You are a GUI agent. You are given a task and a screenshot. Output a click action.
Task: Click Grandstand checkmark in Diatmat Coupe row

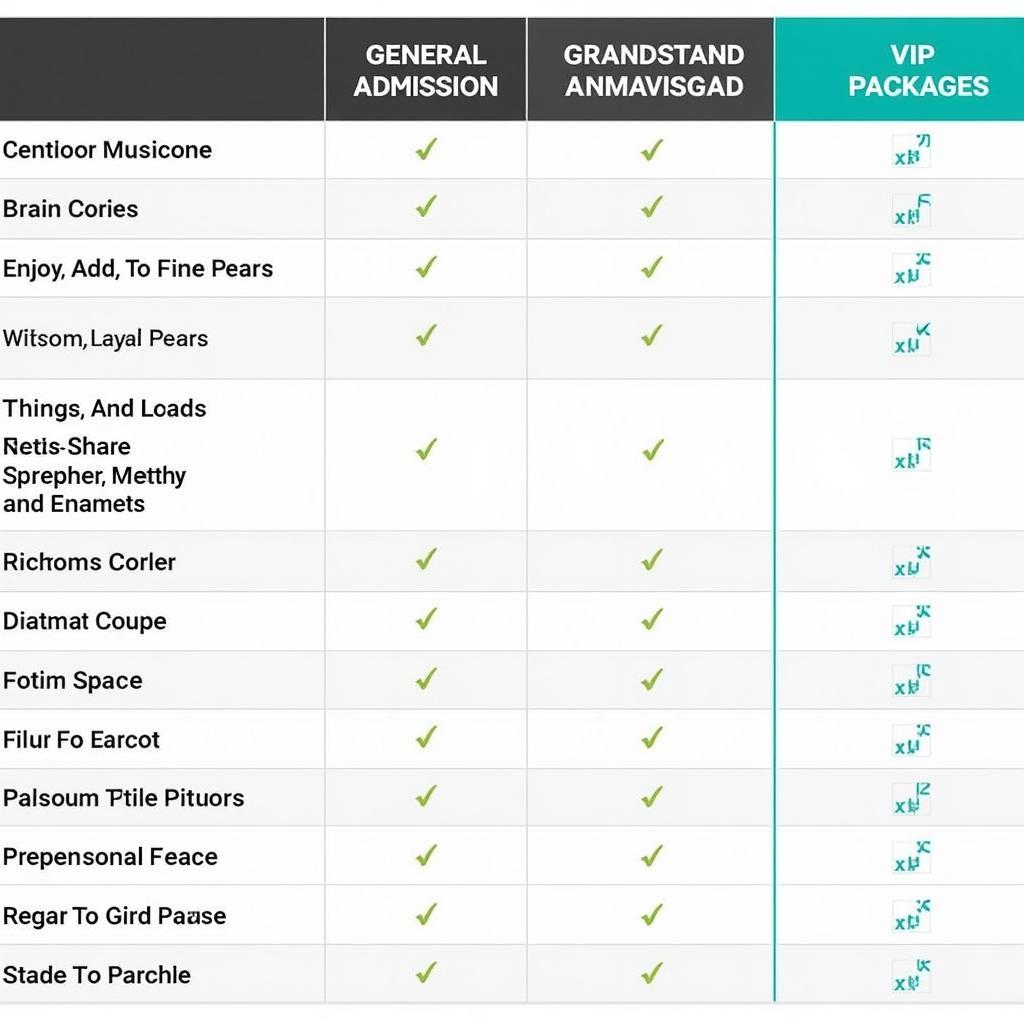(652, 620)
